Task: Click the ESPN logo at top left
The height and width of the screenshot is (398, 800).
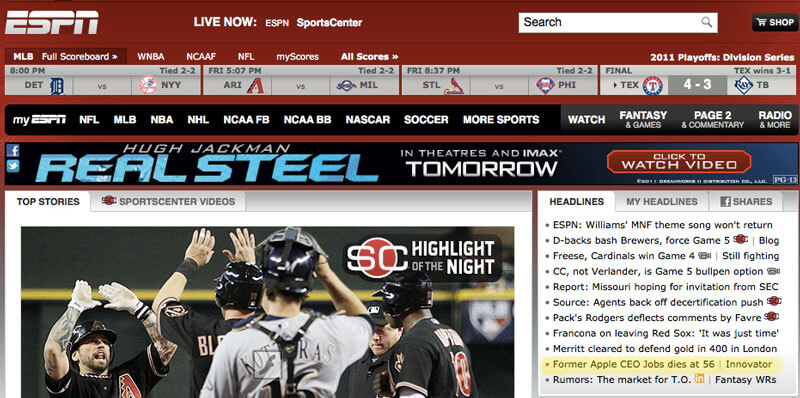Action: (52, 22)
